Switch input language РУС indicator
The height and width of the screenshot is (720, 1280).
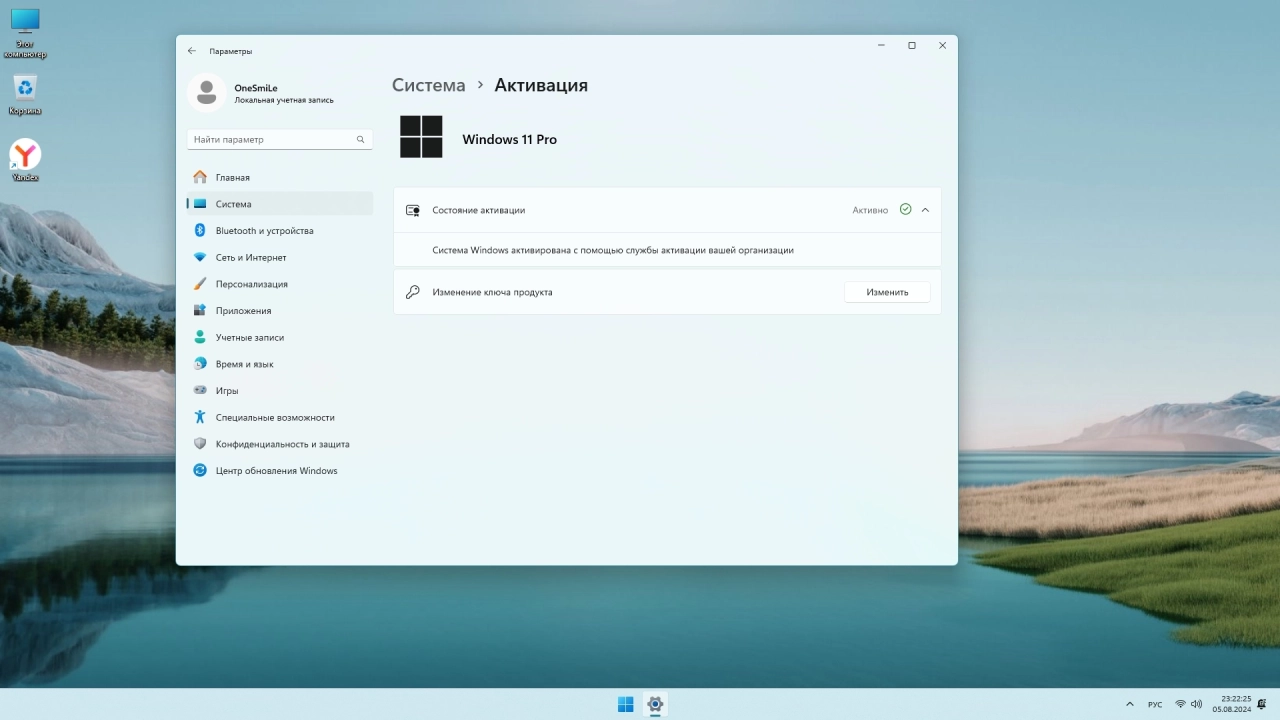1155,704
